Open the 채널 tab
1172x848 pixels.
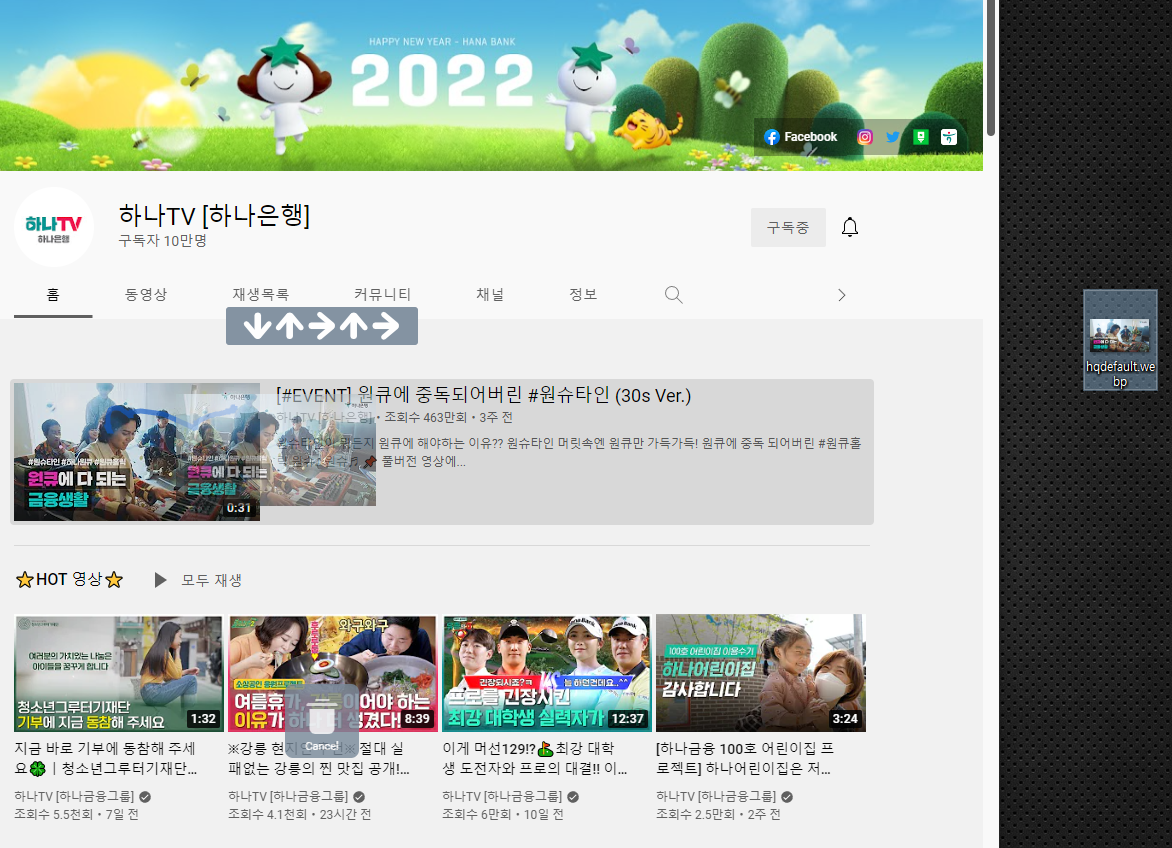[490, 294]
